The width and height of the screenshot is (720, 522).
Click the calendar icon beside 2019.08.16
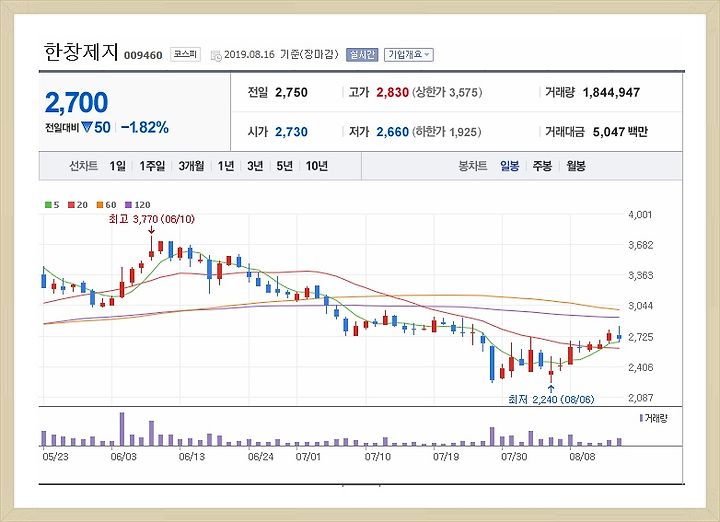tap(216, 56)
